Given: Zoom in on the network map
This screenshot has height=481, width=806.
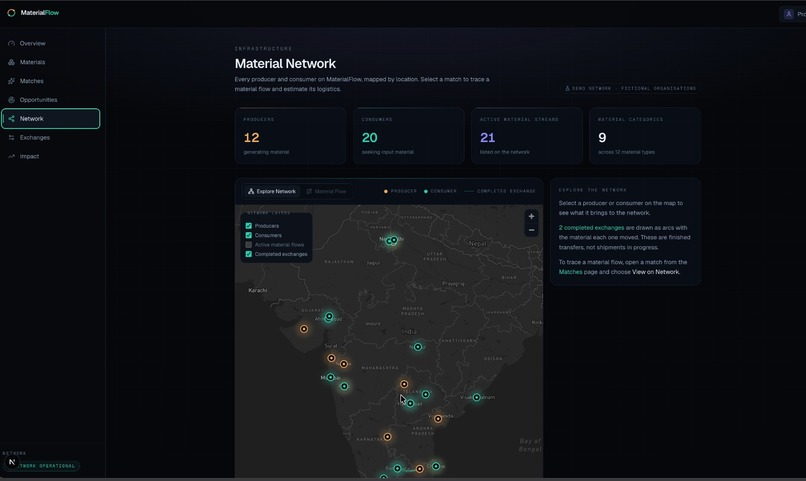Looking at the screenshot, I should (531, 216).
